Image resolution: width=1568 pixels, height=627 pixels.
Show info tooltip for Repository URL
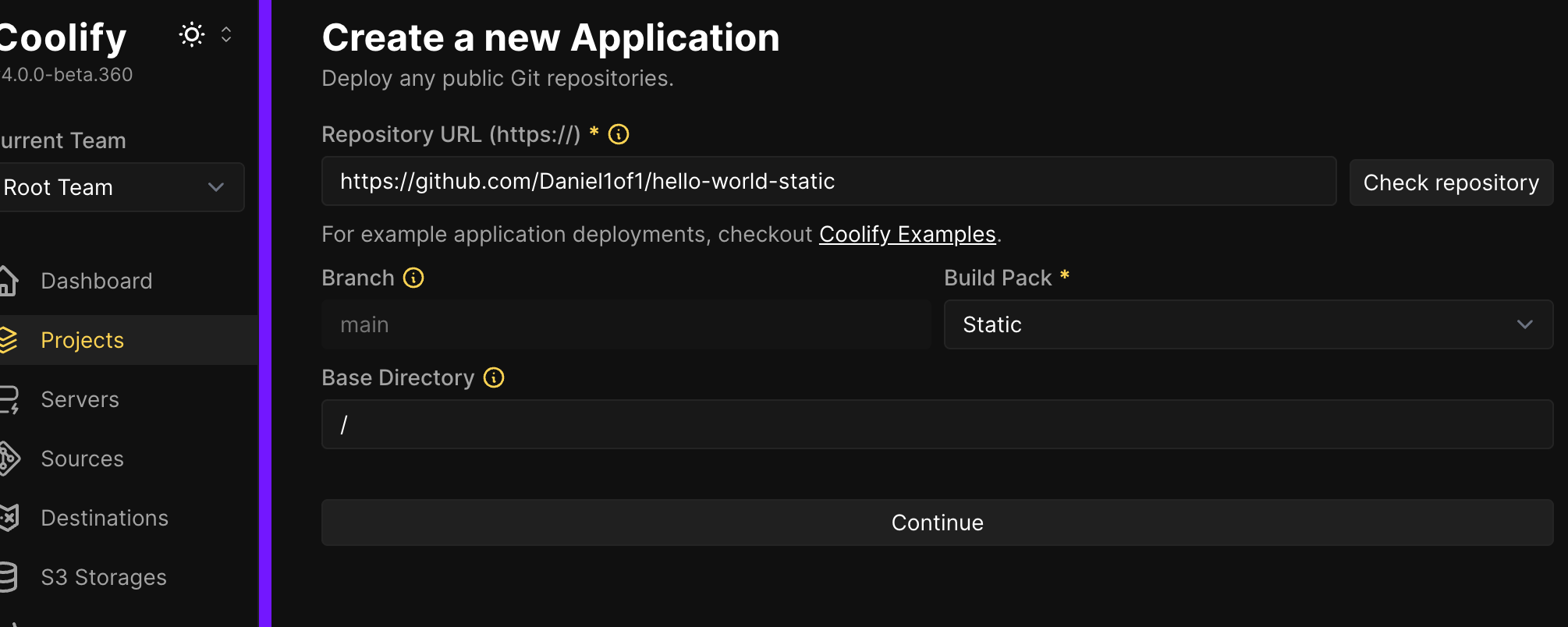pyautogui.click(x=619, y=134)
